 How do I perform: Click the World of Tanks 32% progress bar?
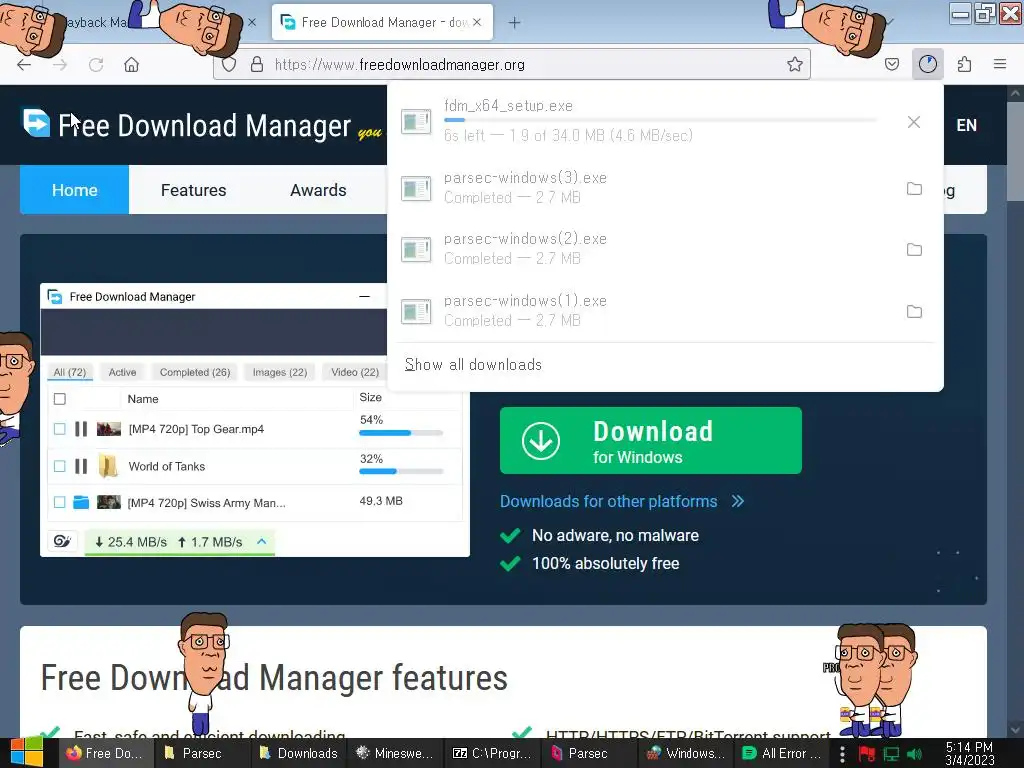[x=401, y=472]
